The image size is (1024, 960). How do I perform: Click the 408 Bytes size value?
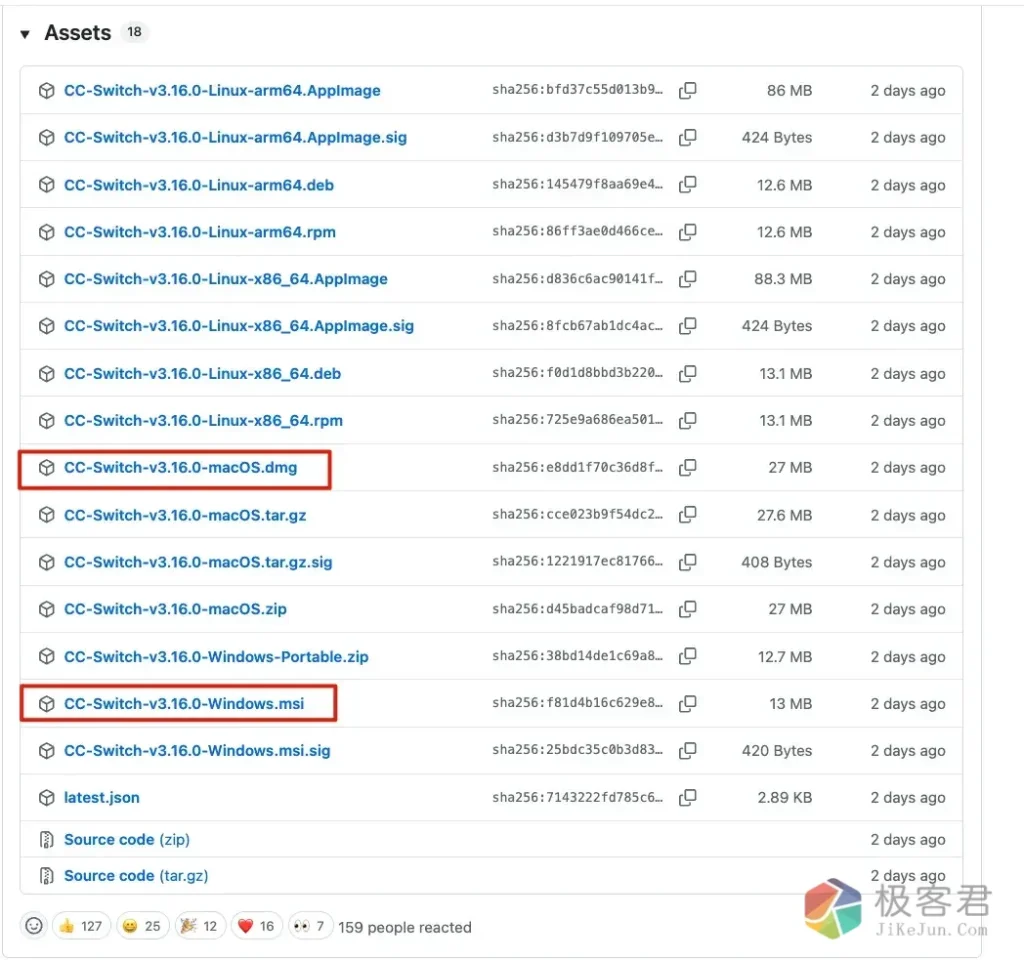[776, 562]
